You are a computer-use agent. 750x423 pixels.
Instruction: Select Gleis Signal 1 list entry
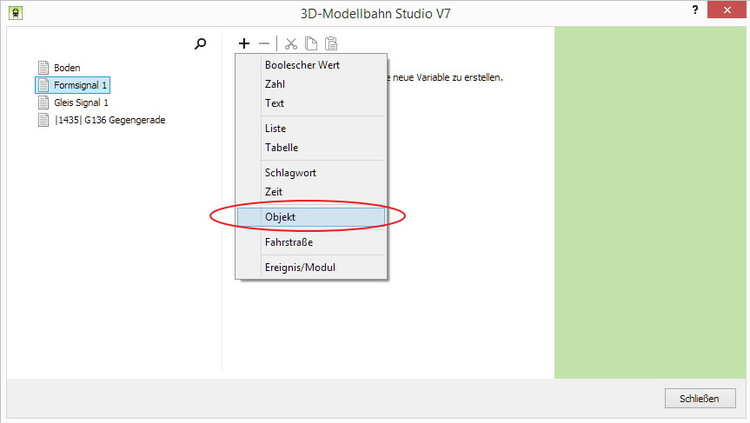81,102
